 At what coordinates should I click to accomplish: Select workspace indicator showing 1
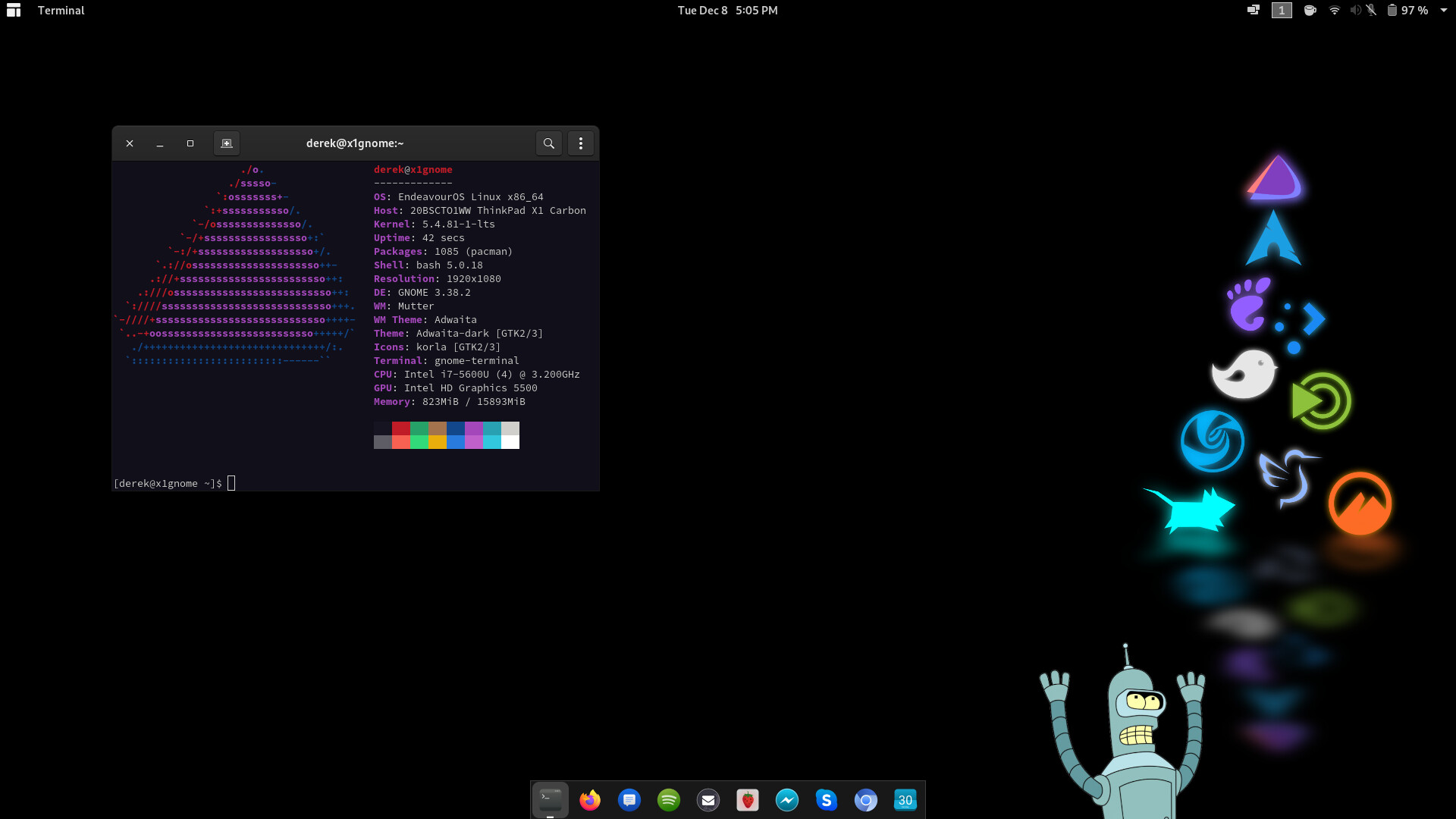coord(1281,11)
